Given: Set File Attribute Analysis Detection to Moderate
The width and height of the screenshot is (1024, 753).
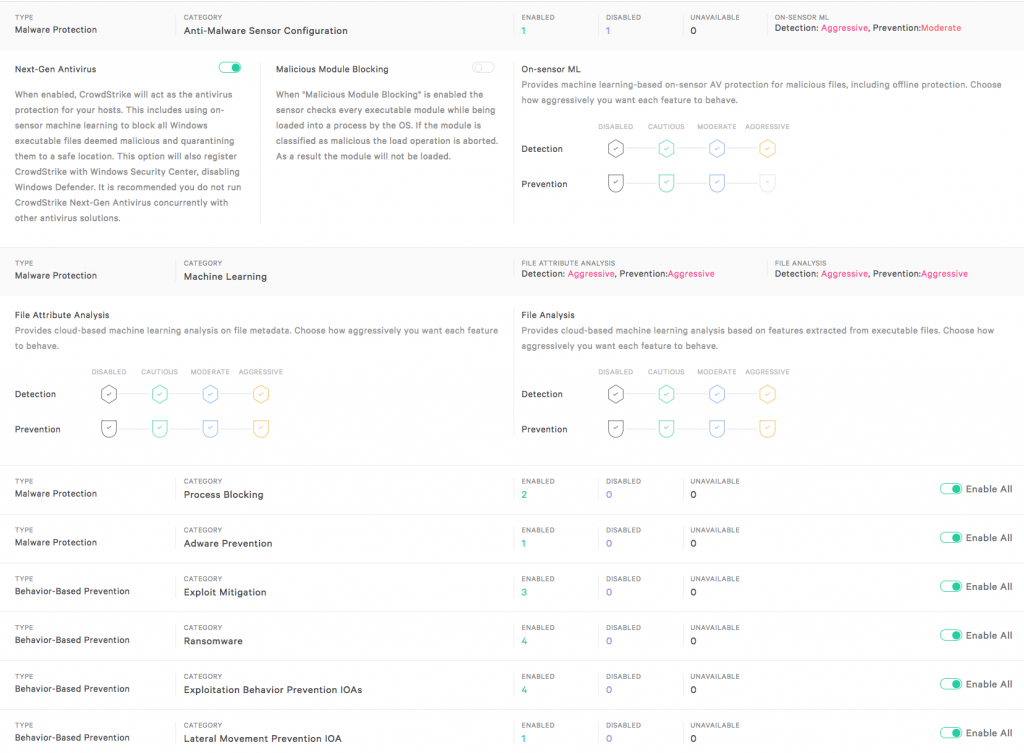Looking at the screenshot, I should click(210, 394).
